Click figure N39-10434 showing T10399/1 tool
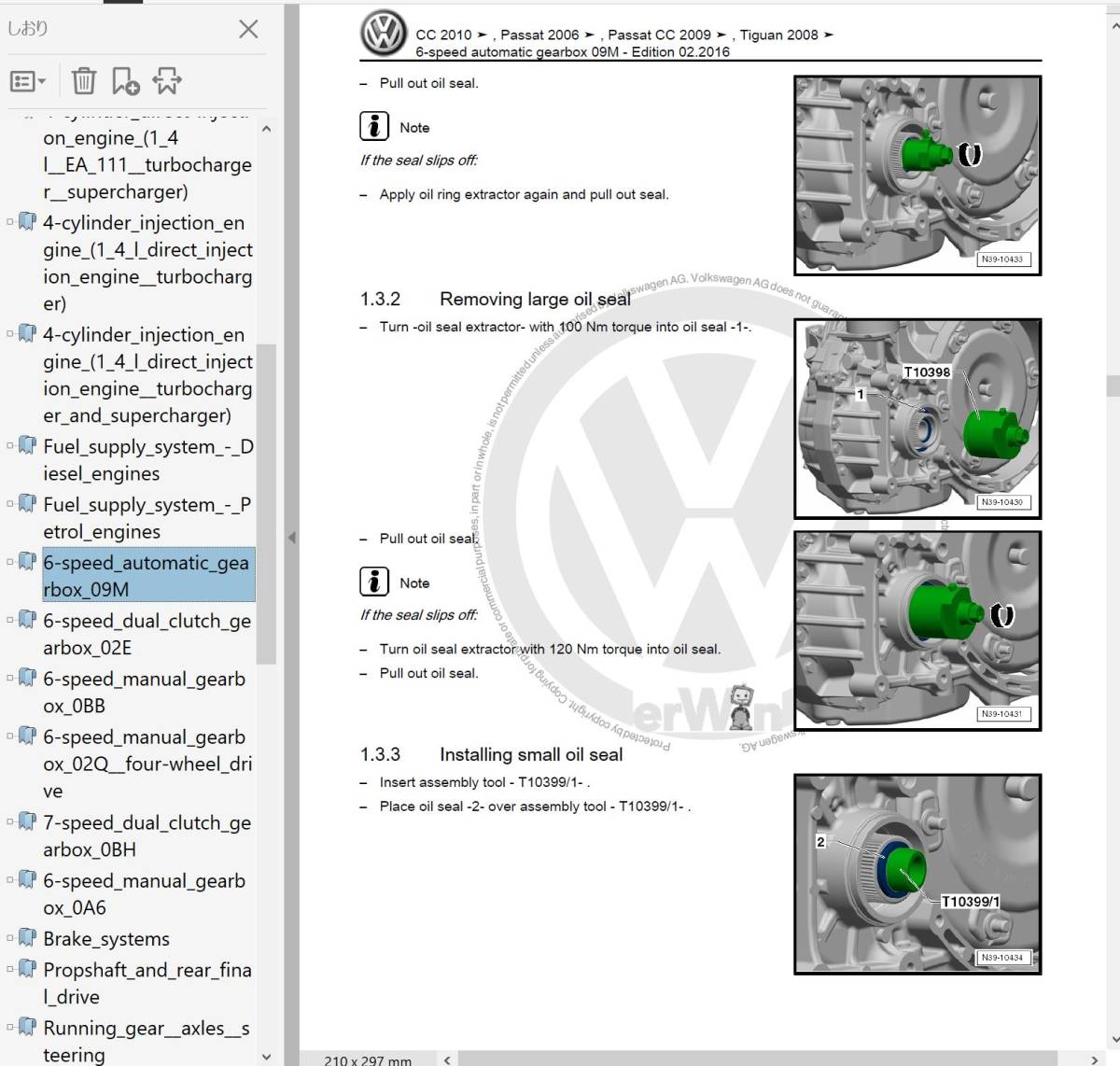This screenshot has height=1066, width=1120. click(x=917, y=875)
